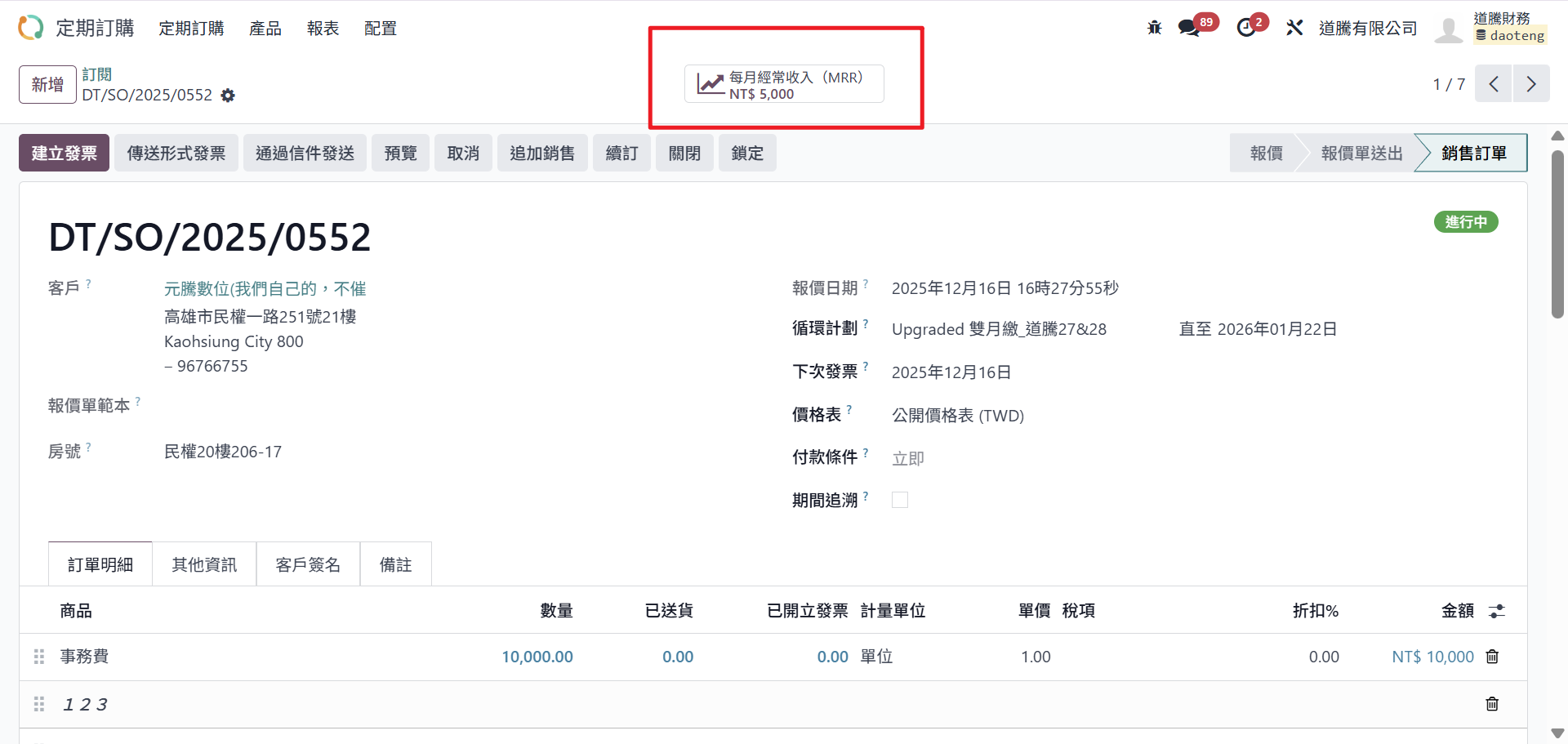Open the 元騰數位 customer link
This screenshot has width=1568, height=744.
pyautogui.click(x=265, y=288)
